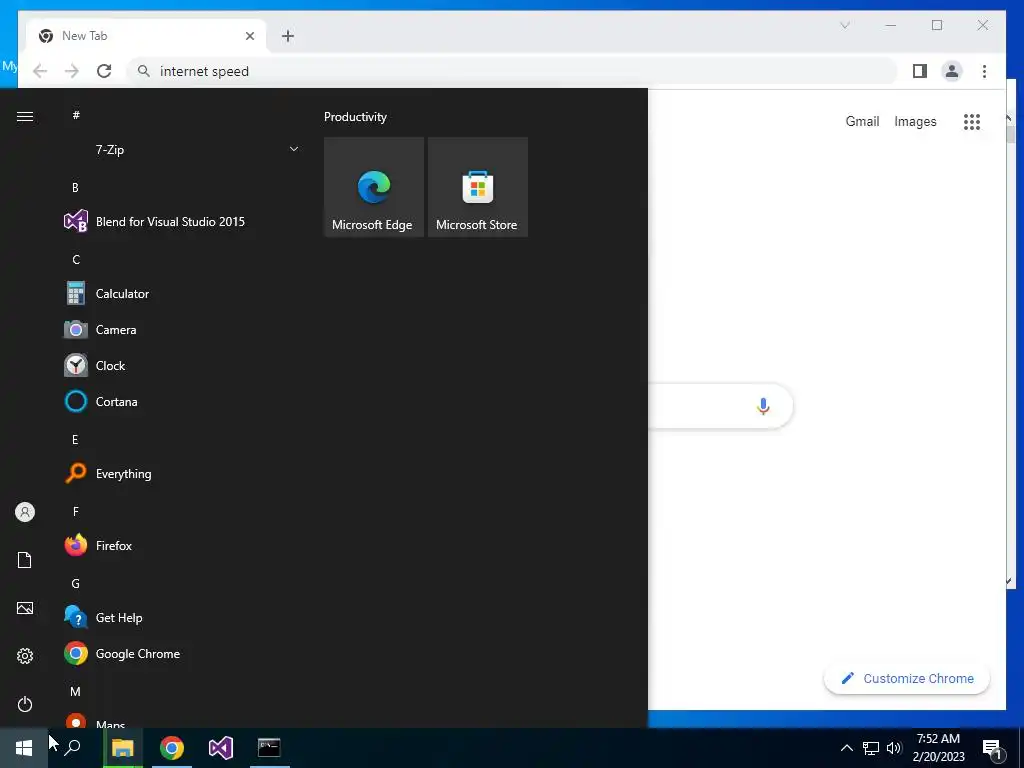Image resolution: width=1024 pixels, height=768 pixels.
Task: Open Settings gear in Start sidebar
Action: tap(25, 656)
